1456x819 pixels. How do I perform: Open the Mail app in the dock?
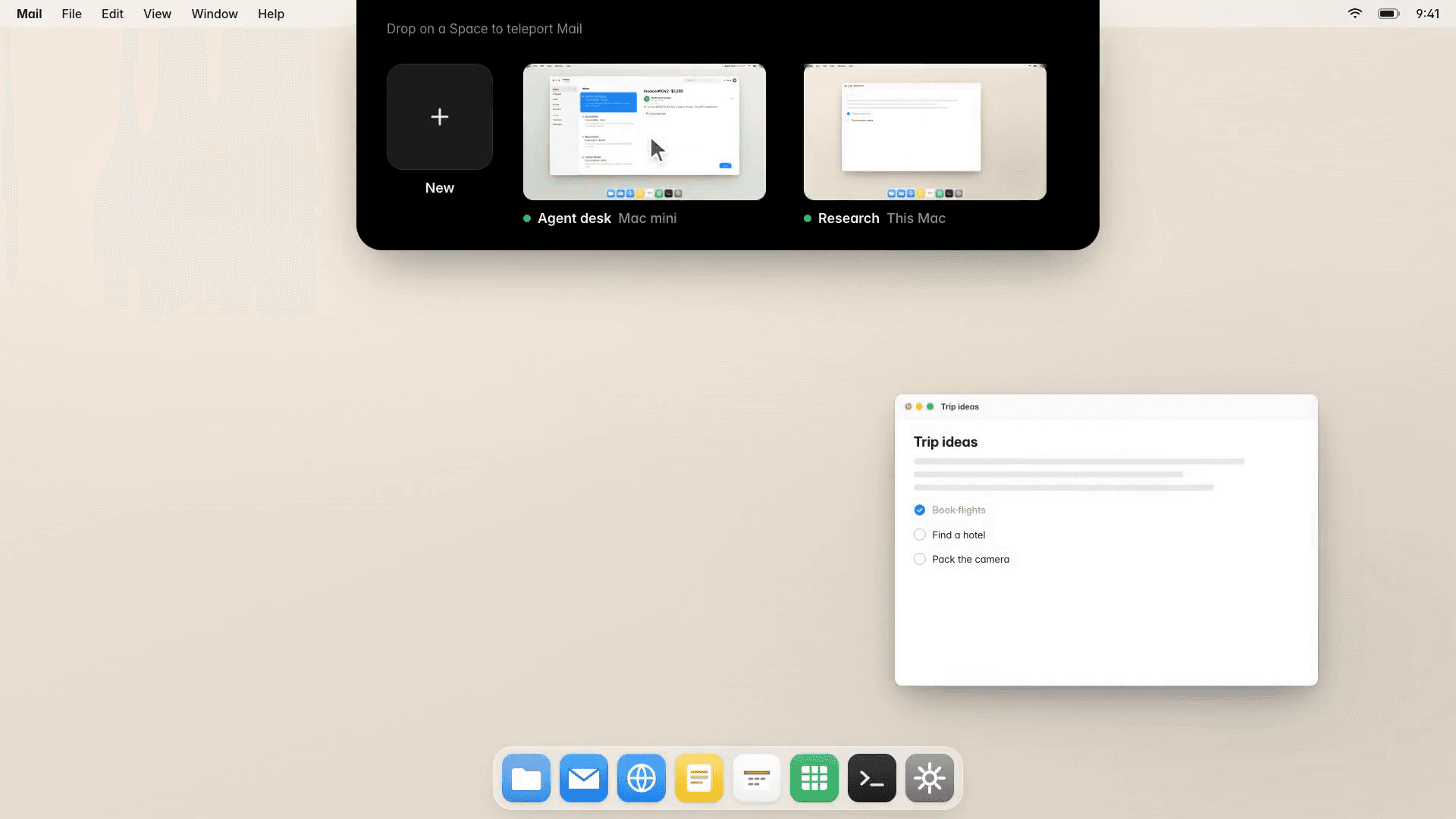tap(584, 778)
